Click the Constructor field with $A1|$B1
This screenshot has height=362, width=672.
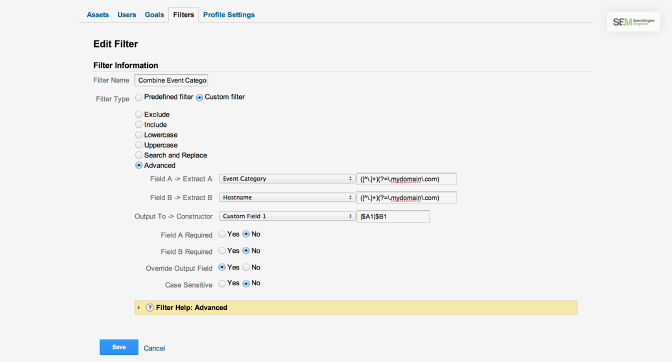pos(393,216)
